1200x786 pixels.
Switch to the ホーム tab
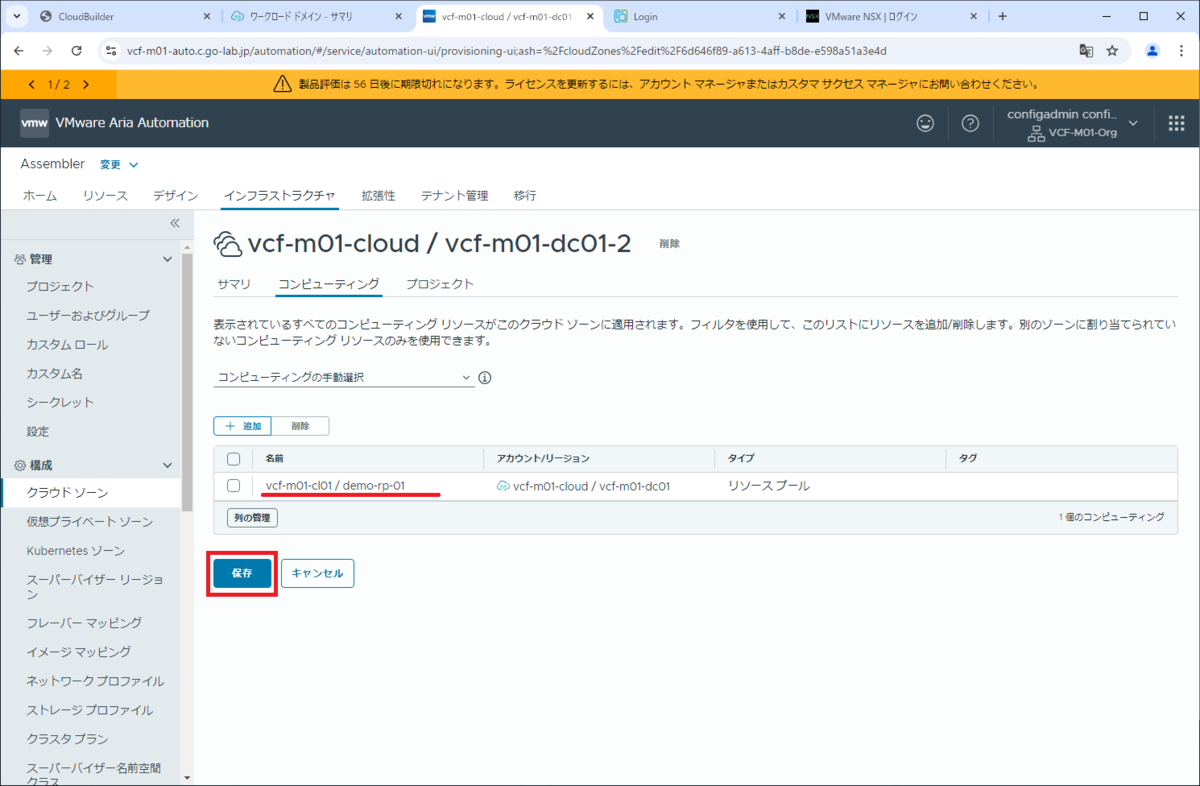[40, 196]
